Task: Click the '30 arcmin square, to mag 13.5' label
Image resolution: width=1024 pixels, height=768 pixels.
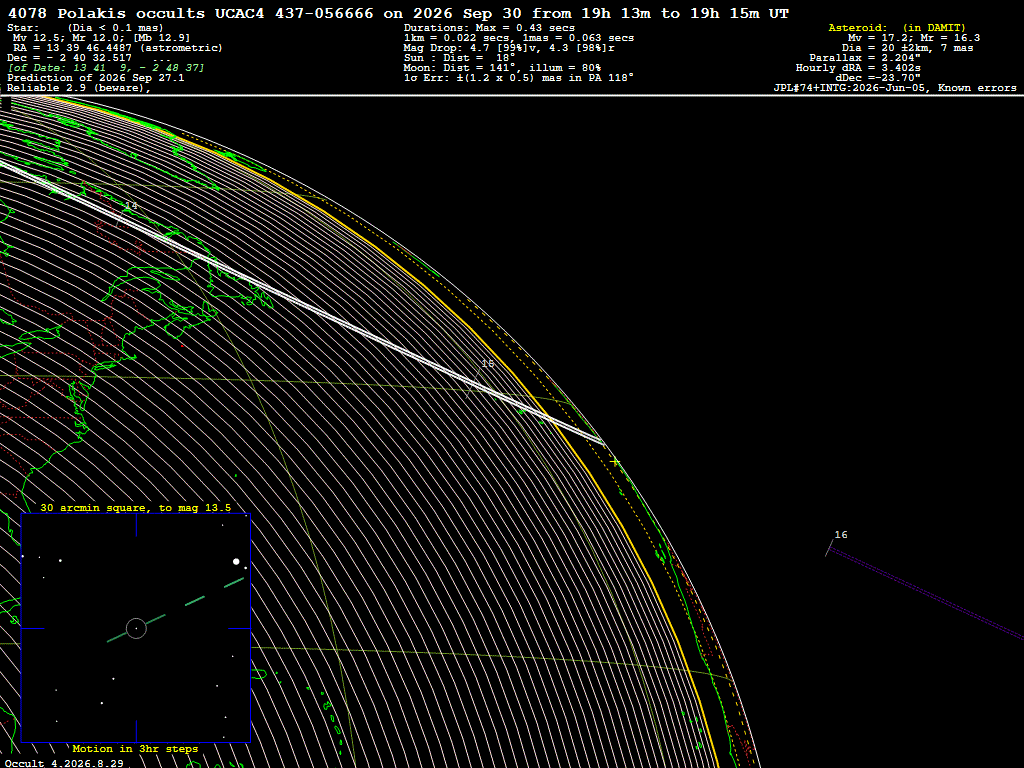Action: 136,507
